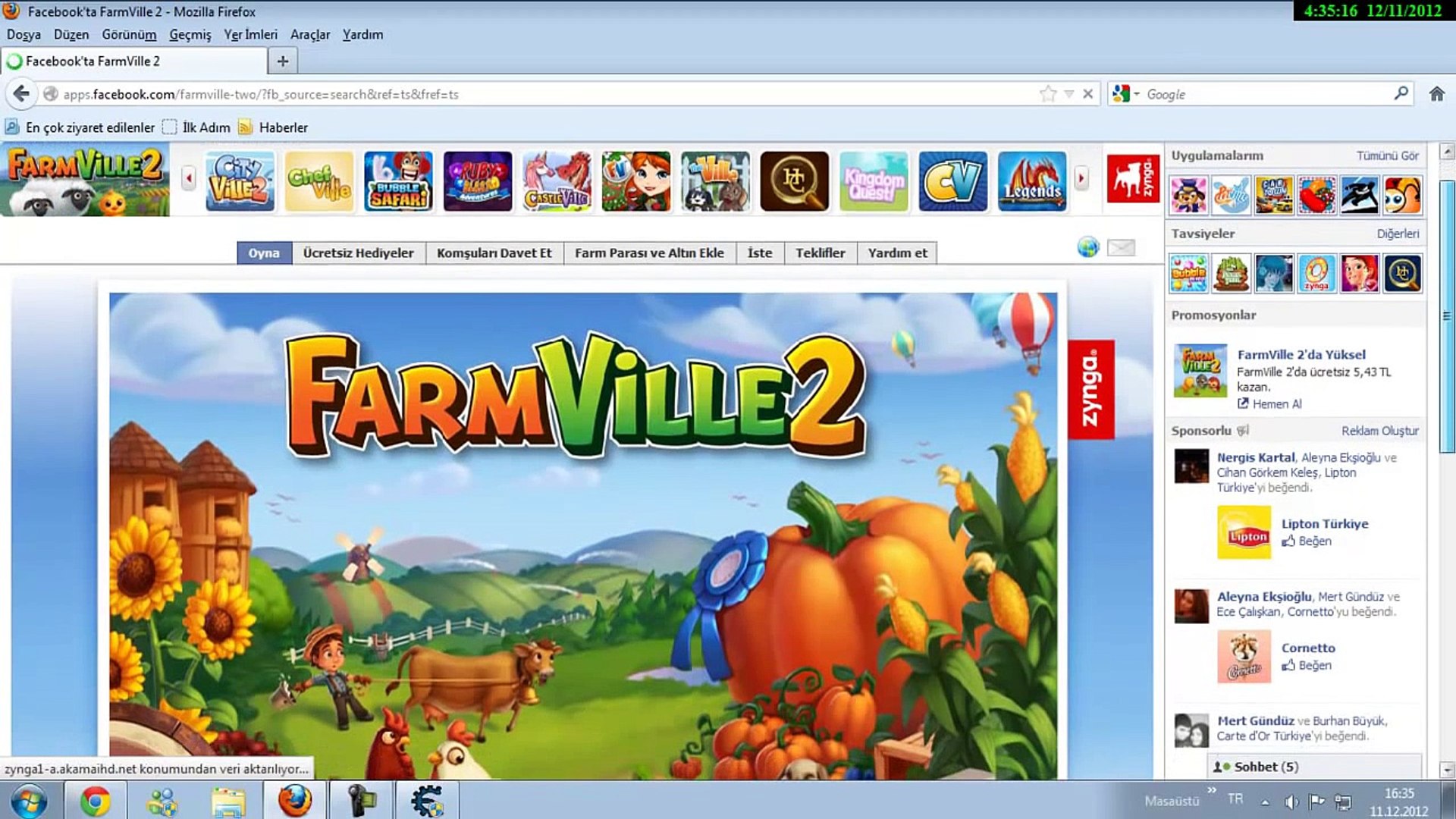The width and height of the screenshot is (1456, 819).
Task: Launch the Bubble Safari game icon
Action: coord(398,181)
